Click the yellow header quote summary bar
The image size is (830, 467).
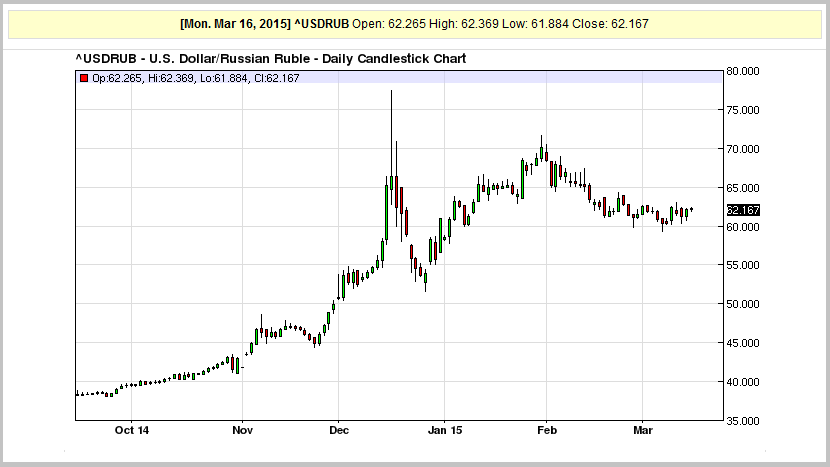tap(414, 24)
